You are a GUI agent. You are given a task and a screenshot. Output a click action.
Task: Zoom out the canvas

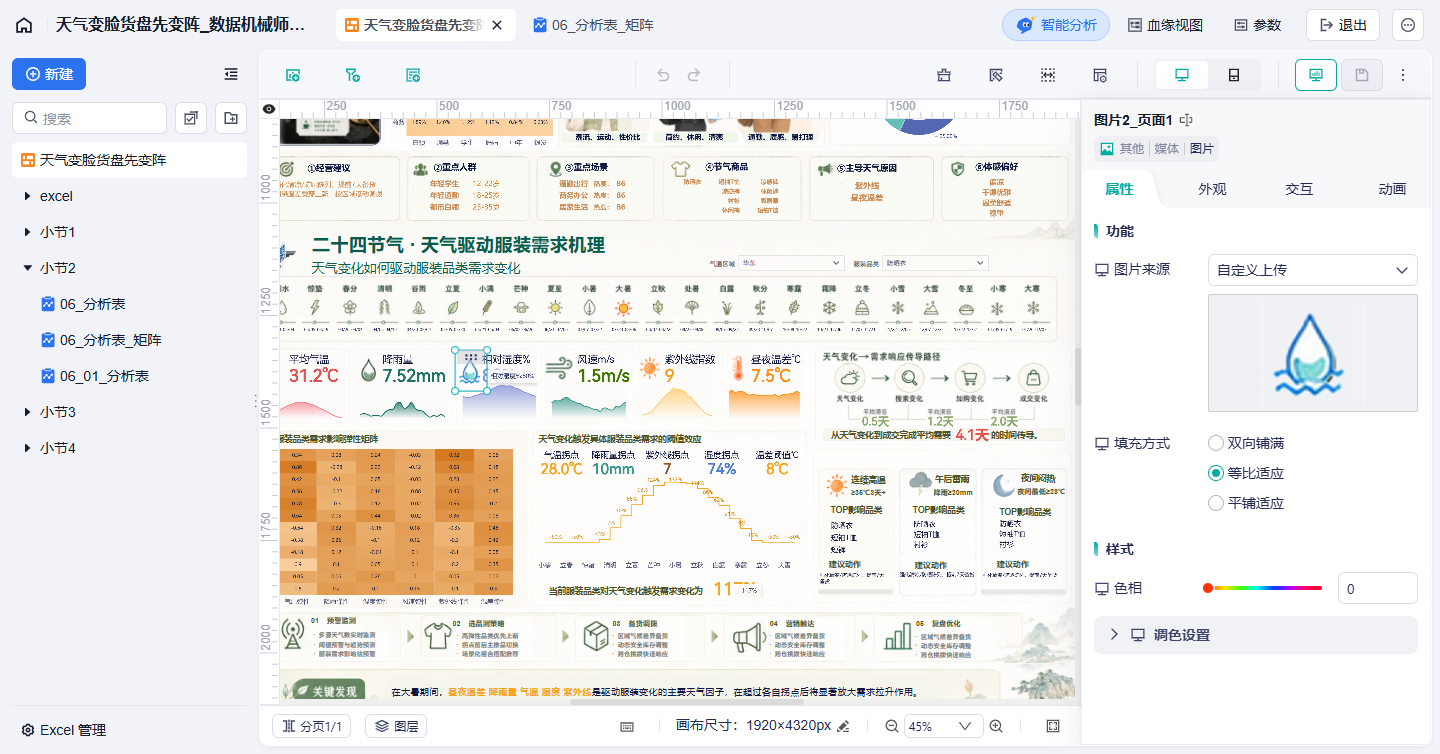click(x=891, y=726)
